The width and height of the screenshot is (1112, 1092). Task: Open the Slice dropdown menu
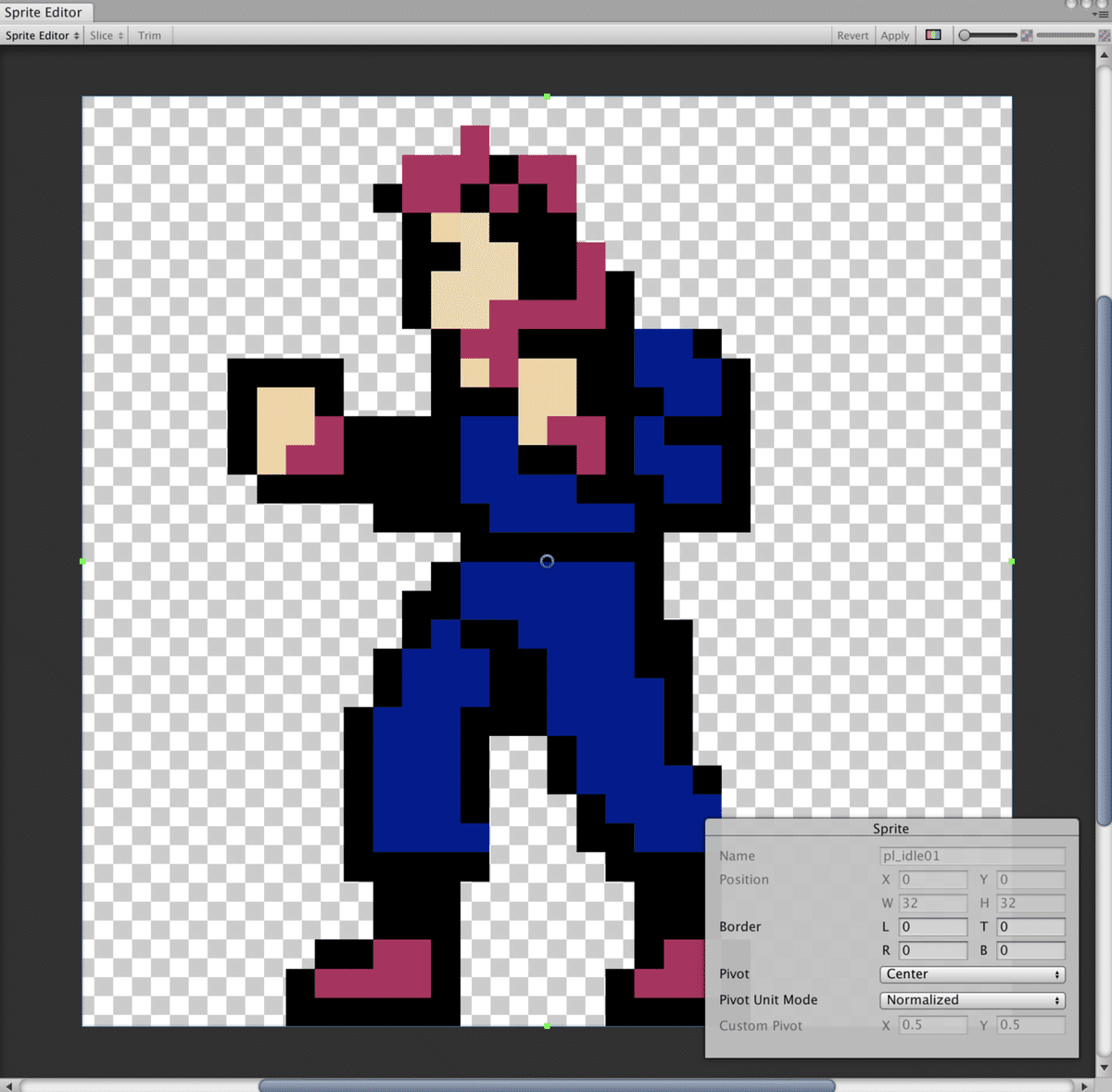(107, 35)
